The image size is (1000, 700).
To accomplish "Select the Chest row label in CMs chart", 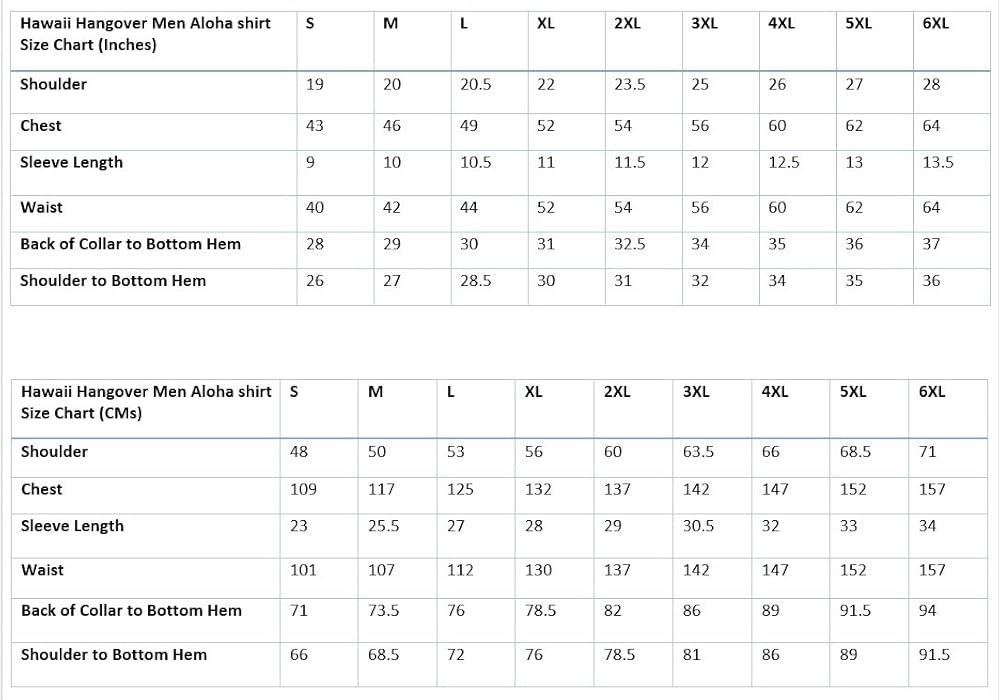I will [41, 489].
